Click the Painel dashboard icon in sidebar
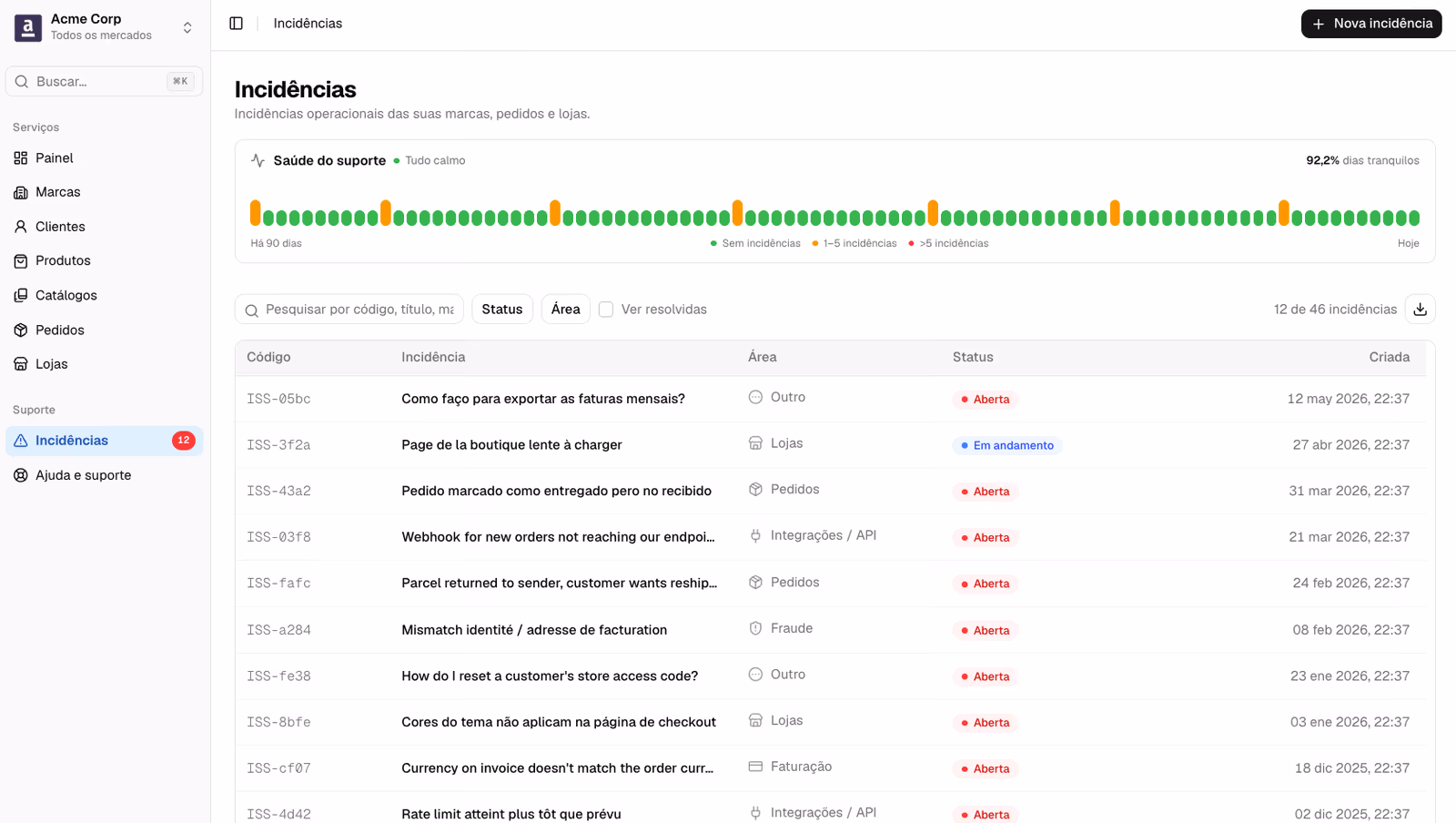This screenshot has height=823, width=1456. click(x=21, y=158)
